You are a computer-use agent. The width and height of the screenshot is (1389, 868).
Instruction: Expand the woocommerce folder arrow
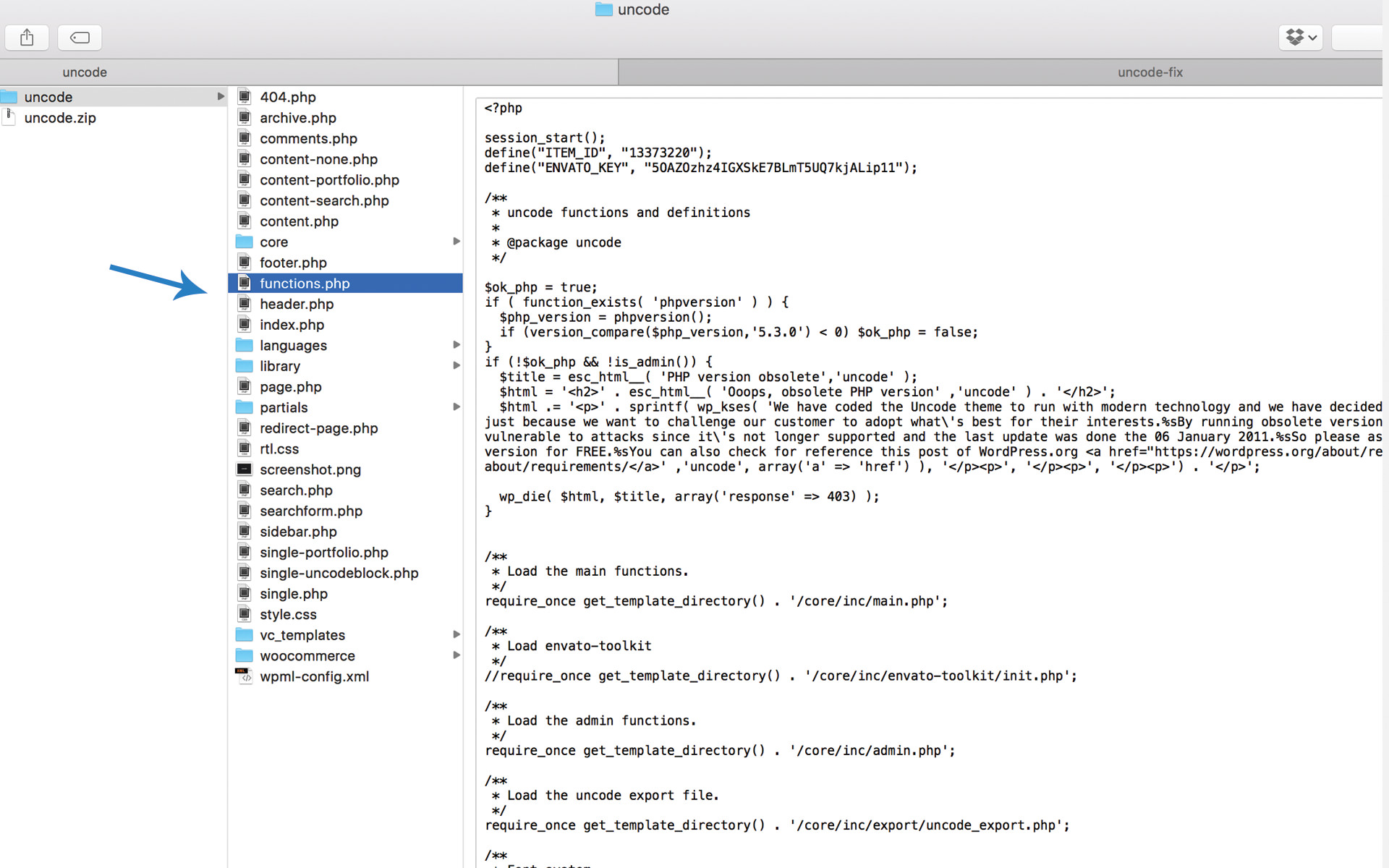(x=456, y=655)
